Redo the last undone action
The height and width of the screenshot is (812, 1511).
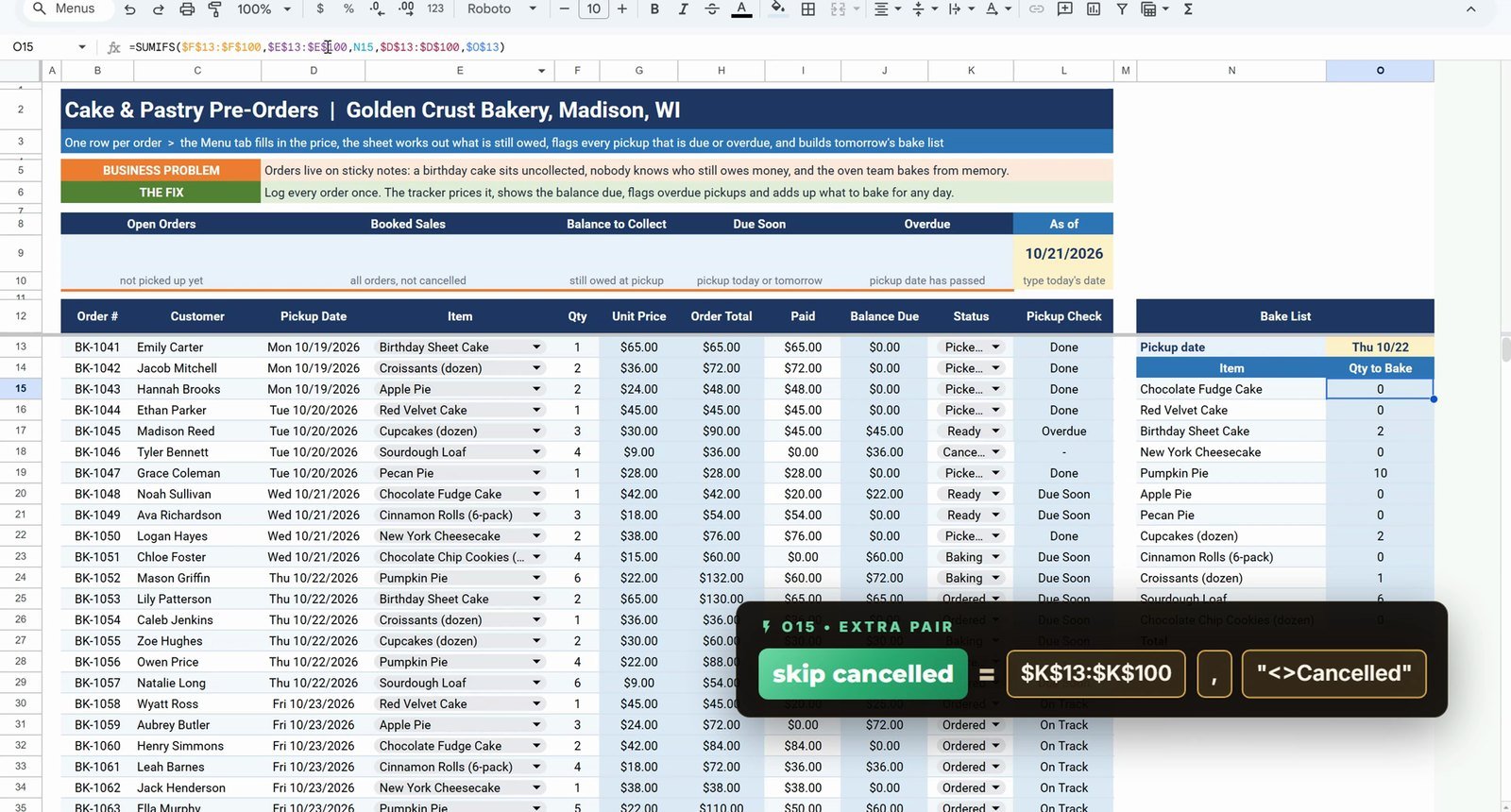pyautogui.click(x=159, y=9)
